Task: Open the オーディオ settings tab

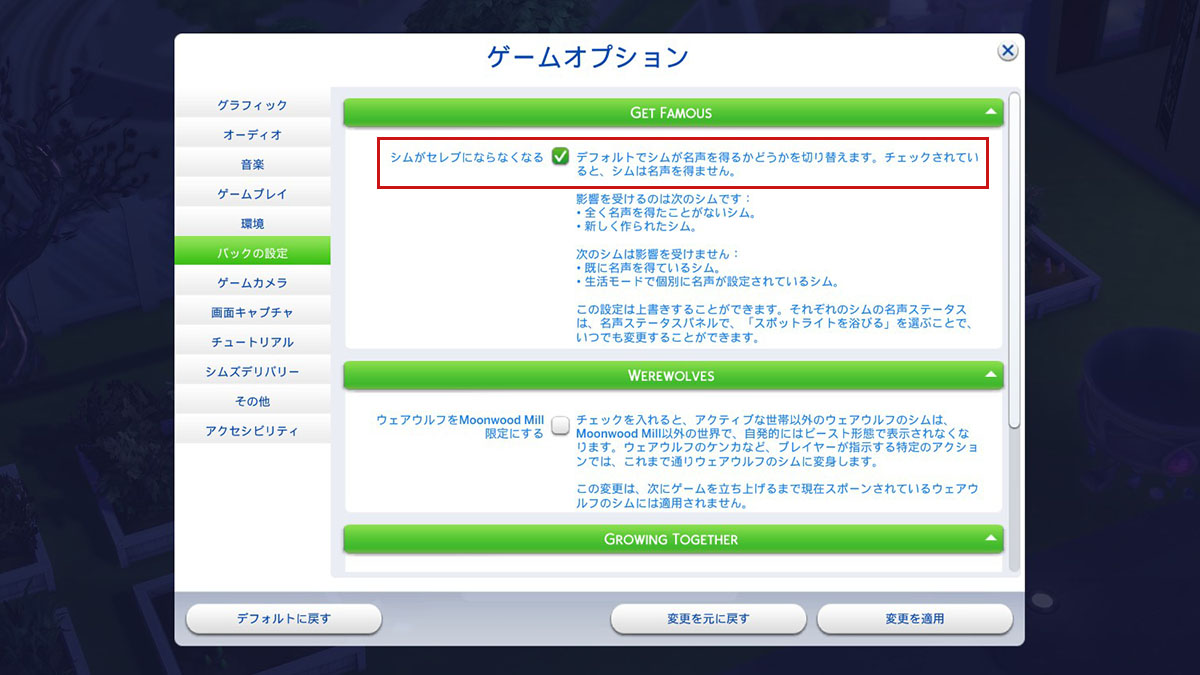Action: (252, 135)
